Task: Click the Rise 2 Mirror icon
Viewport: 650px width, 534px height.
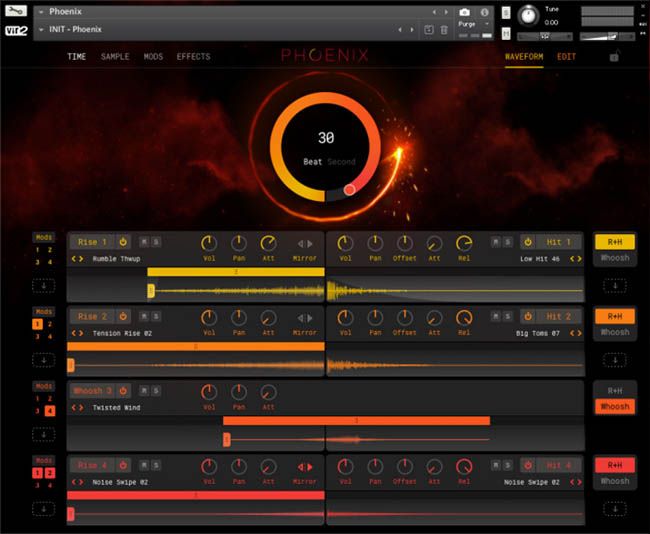Action: (x=305, y=318)
